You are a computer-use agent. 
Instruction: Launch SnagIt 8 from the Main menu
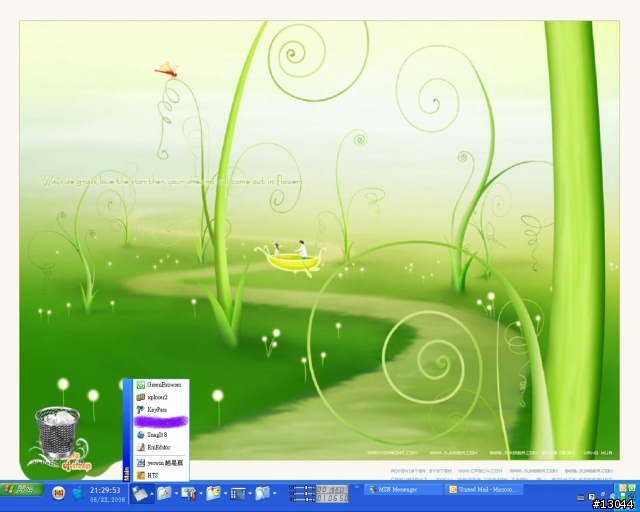[161, 435]
